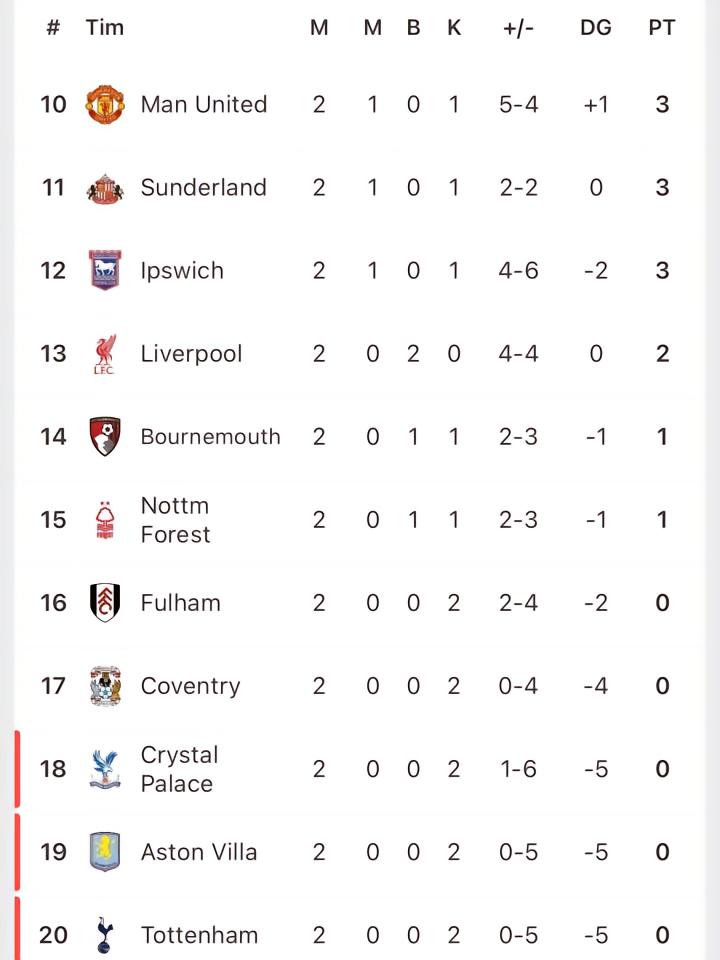Tap the Aston Villa badge

pos(105,852)
